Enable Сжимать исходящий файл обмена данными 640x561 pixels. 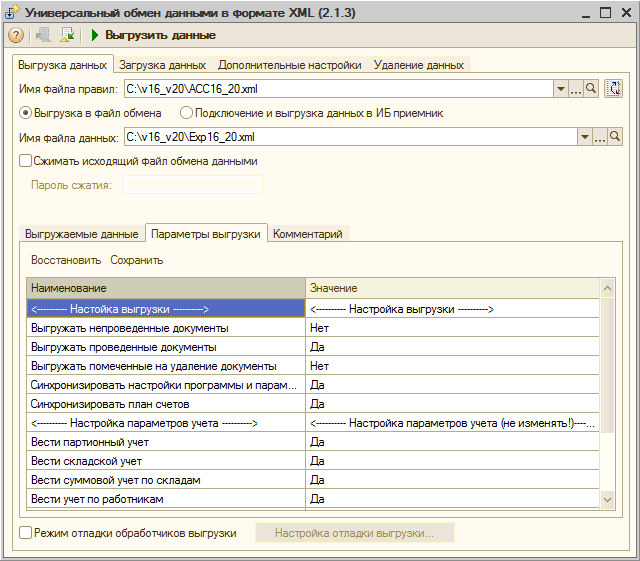pos(26,160)
